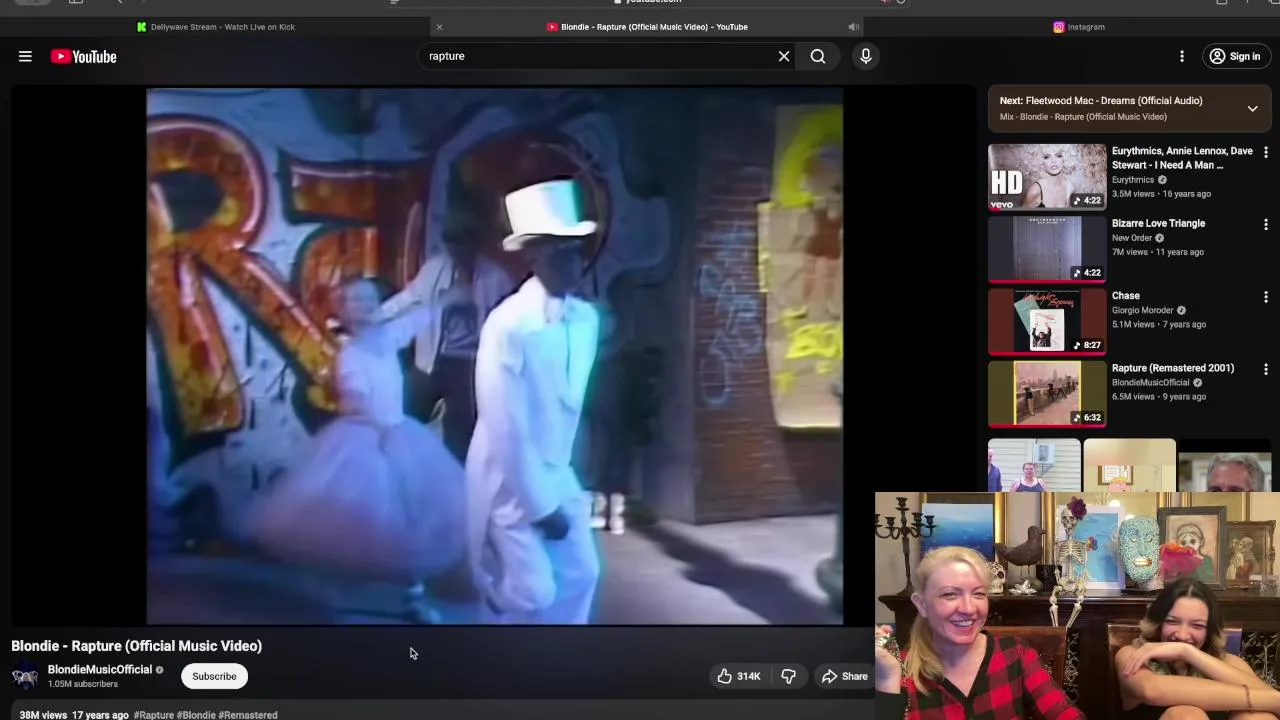
Task: Click the Eurythmics channel name link
Action: pos(1133,180)
